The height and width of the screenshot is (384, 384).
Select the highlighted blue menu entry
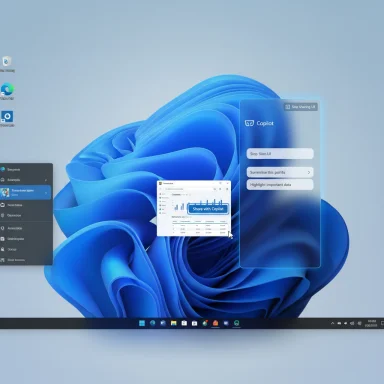pyautogui.click(x=26, y=192)
